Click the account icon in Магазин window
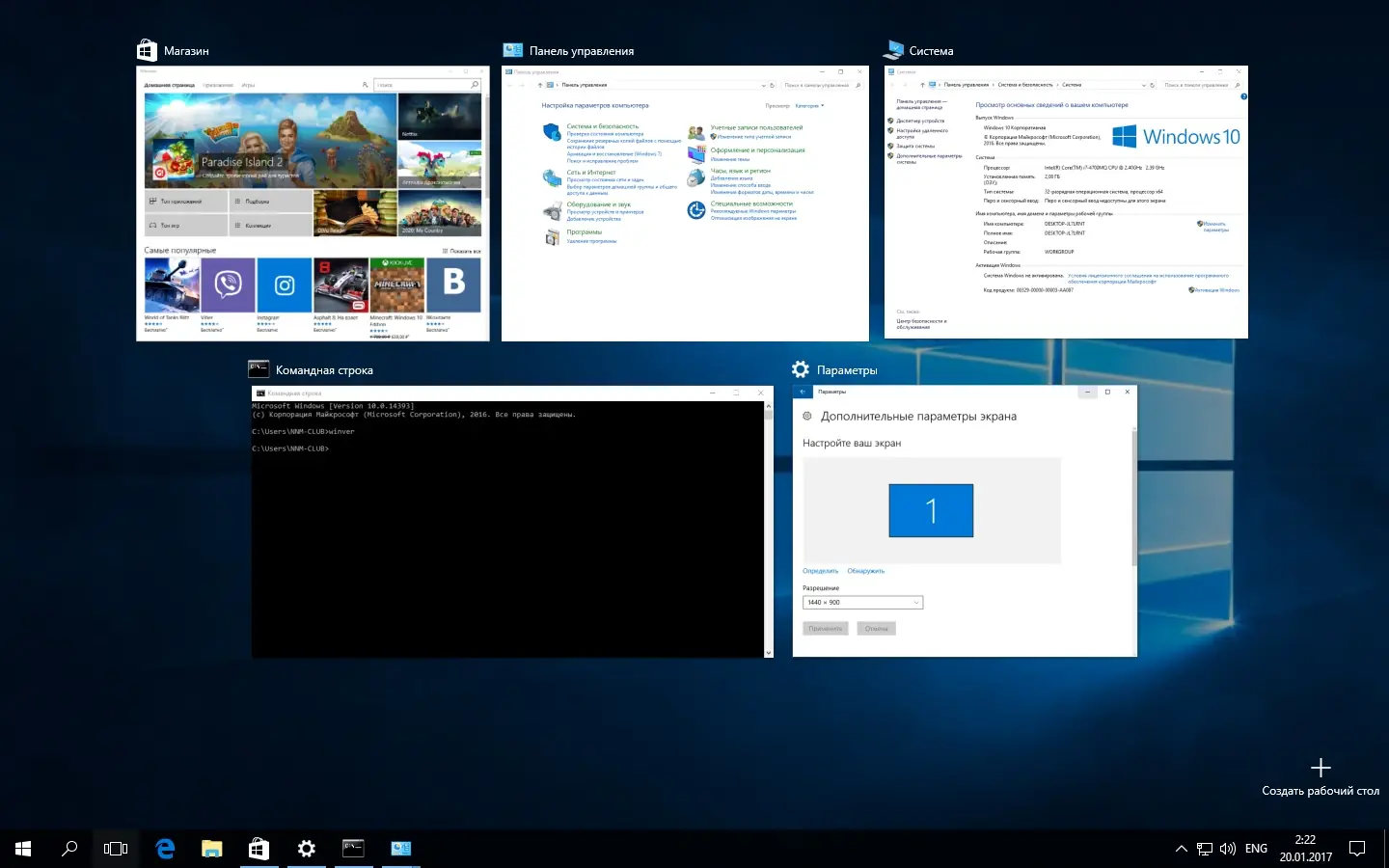The image size is (1389, 868). tap(365, 85)
